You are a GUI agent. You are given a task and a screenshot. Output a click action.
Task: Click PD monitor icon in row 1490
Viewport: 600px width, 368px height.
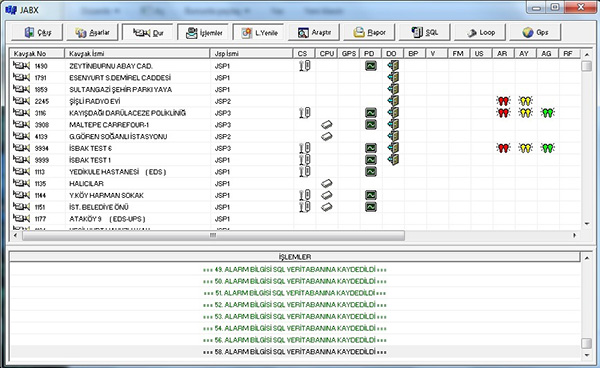pos(370,66)
